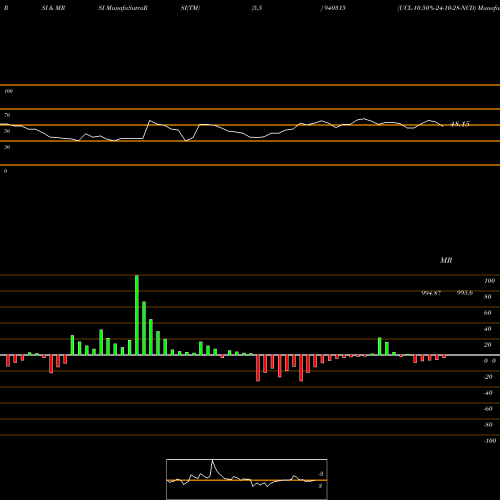Click RSI scale label 30

point(7,147)
